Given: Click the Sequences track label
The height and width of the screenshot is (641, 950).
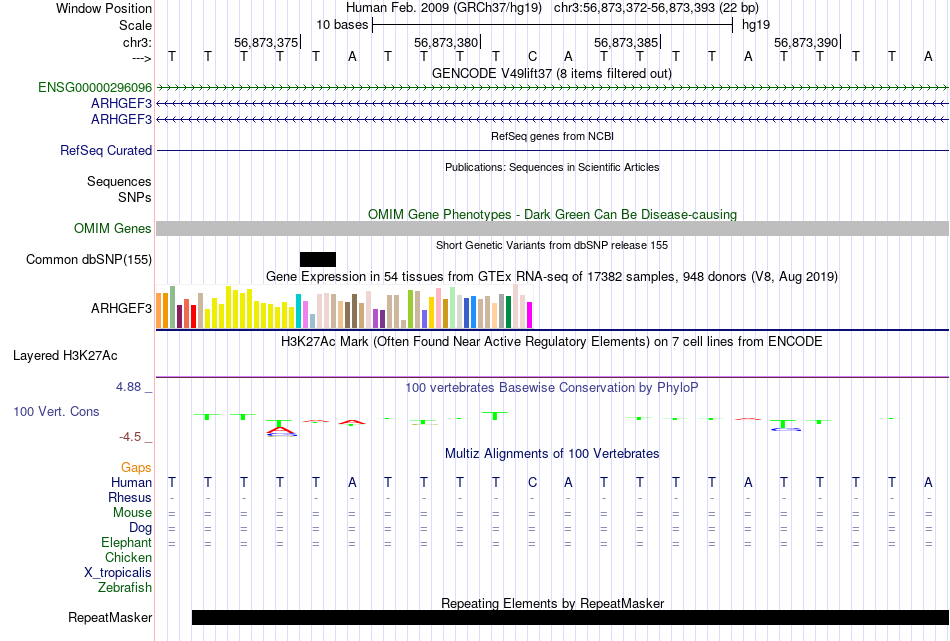Looking at the screenshot, I should (x=119, y=181).
